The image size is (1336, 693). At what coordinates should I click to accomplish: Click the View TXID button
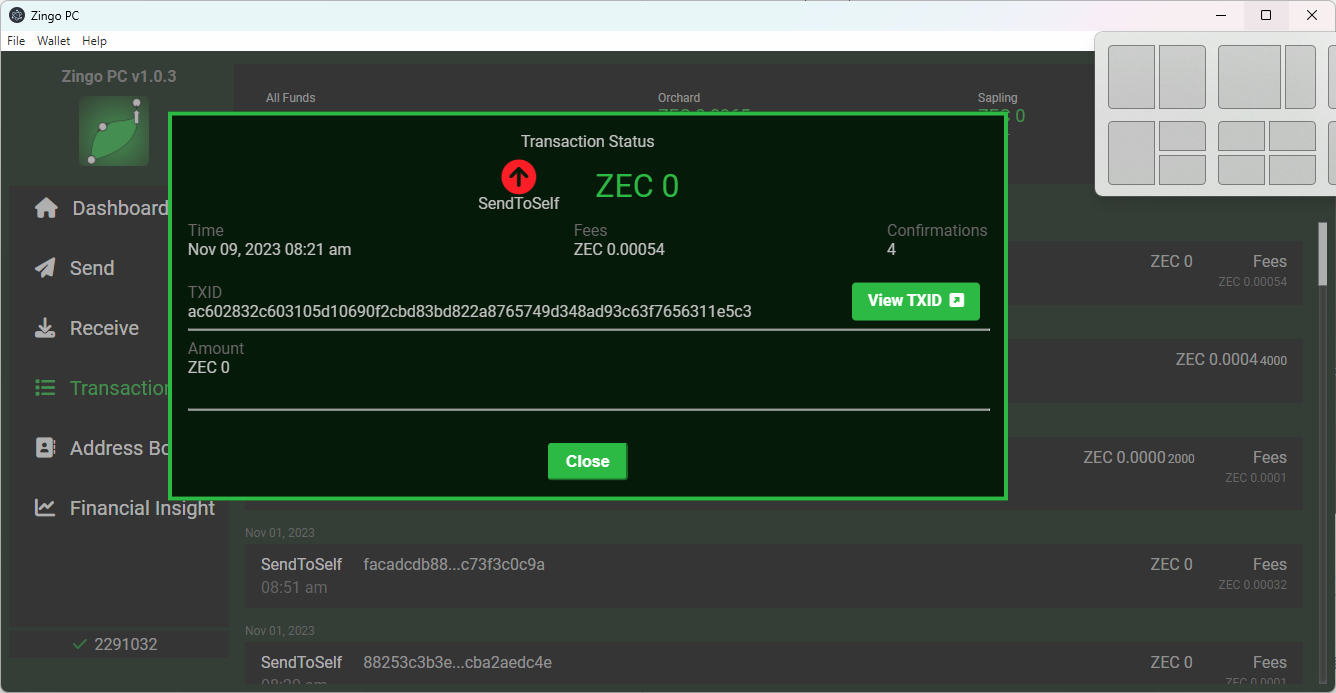pos(916,301)
